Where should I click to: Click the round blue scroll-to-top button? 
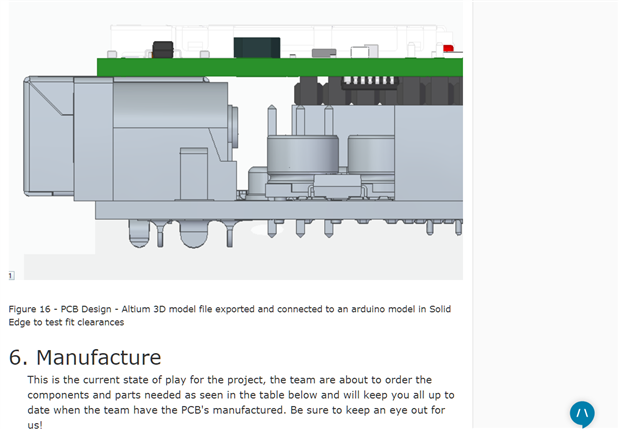[582, 414]
